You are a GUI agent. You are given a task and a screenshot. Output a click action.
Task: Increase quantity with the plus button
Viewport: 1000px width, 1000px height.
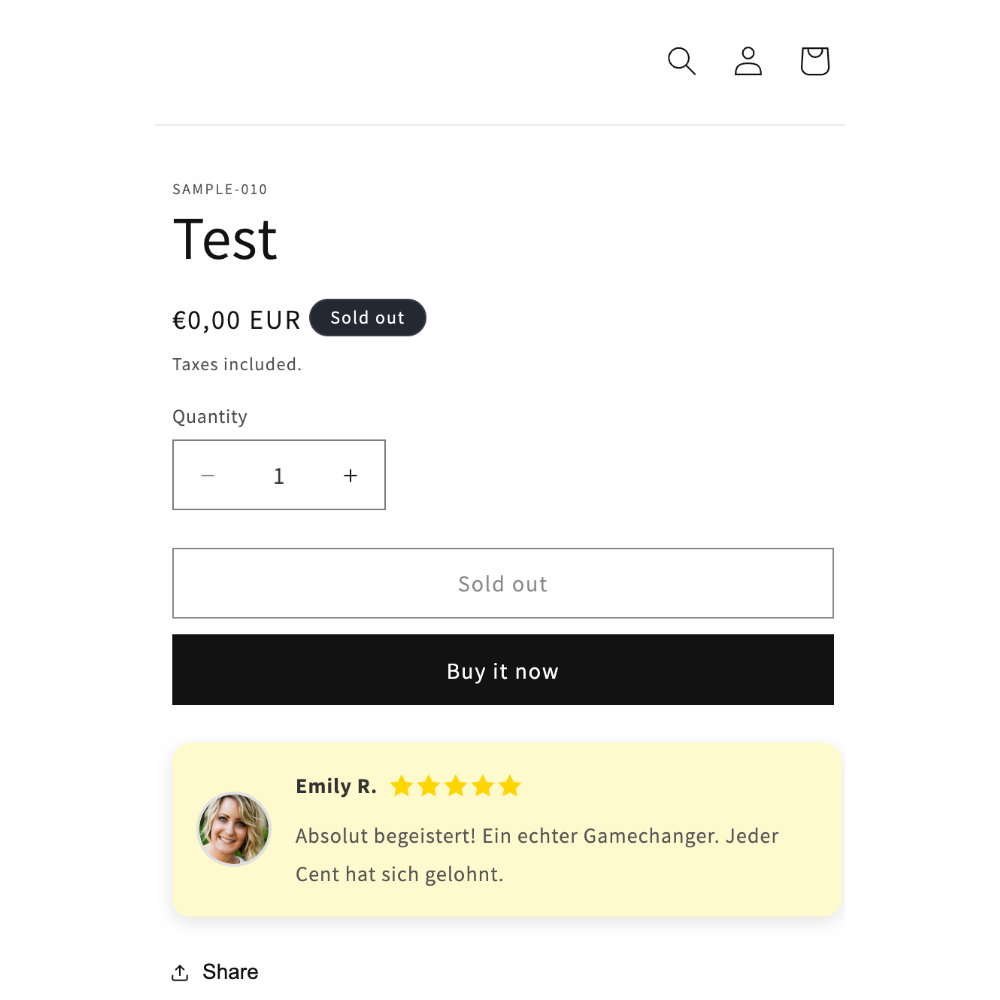[350, 475]
